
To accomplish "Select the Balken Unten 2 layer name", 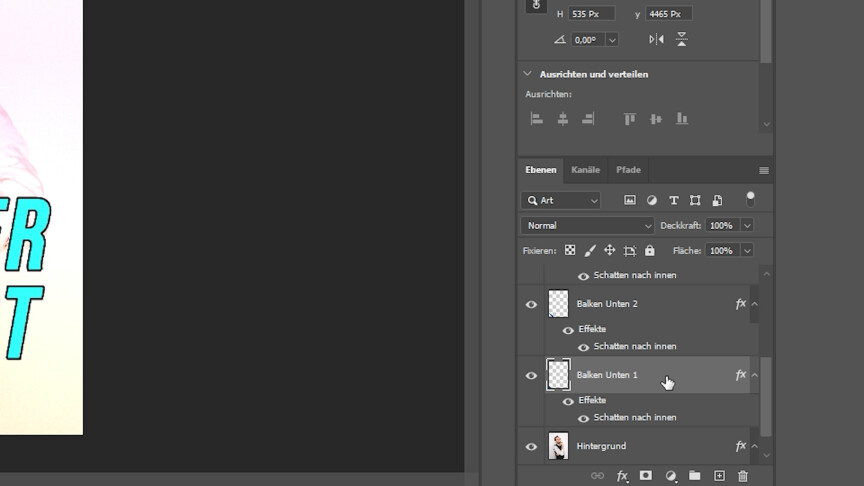I will (x=607, y=304).
